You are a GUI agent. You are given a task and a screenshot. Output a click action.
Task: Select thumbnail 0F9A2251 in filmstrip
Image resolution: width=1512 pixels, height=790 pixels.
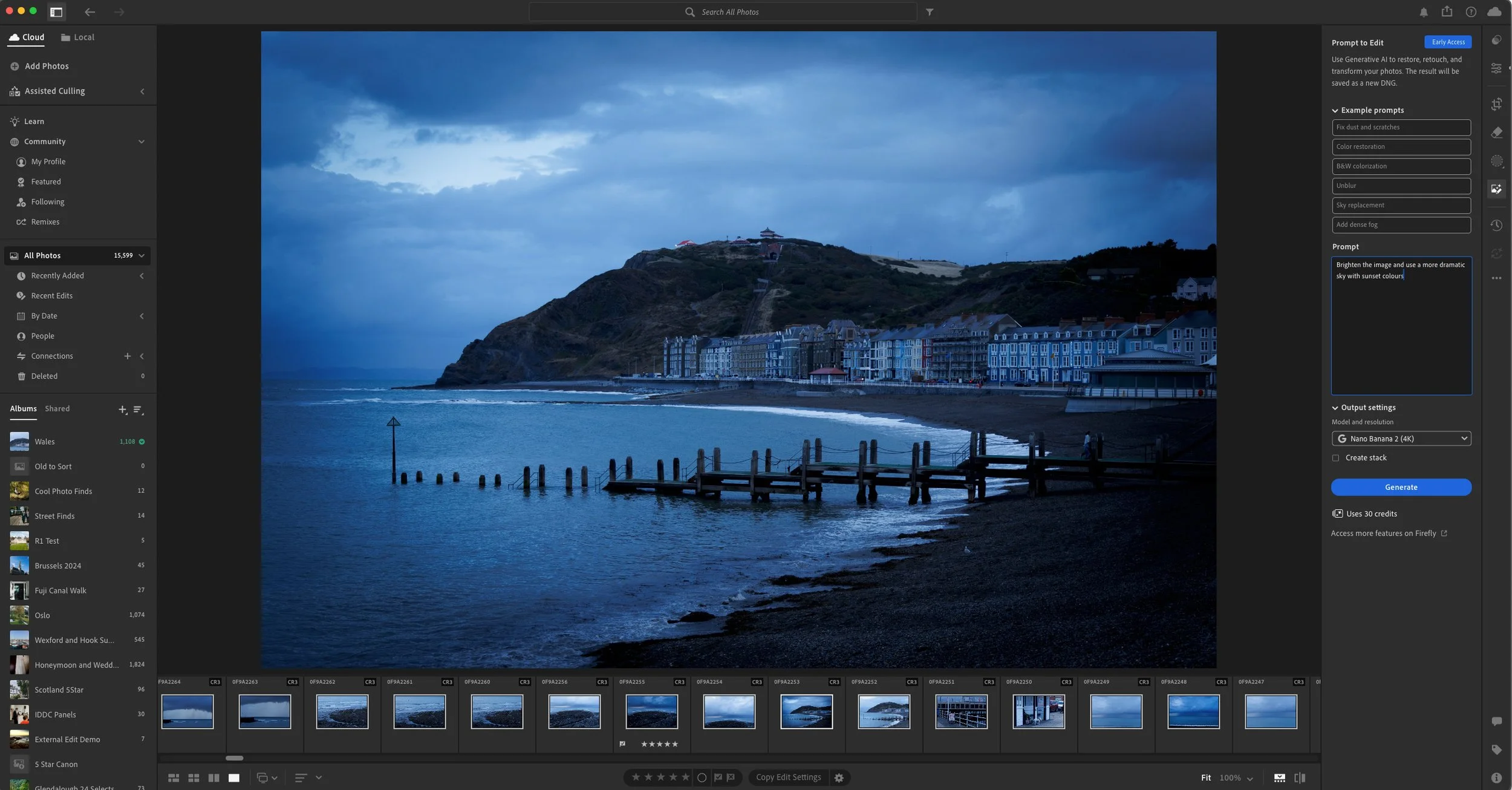tap(961, 711)
